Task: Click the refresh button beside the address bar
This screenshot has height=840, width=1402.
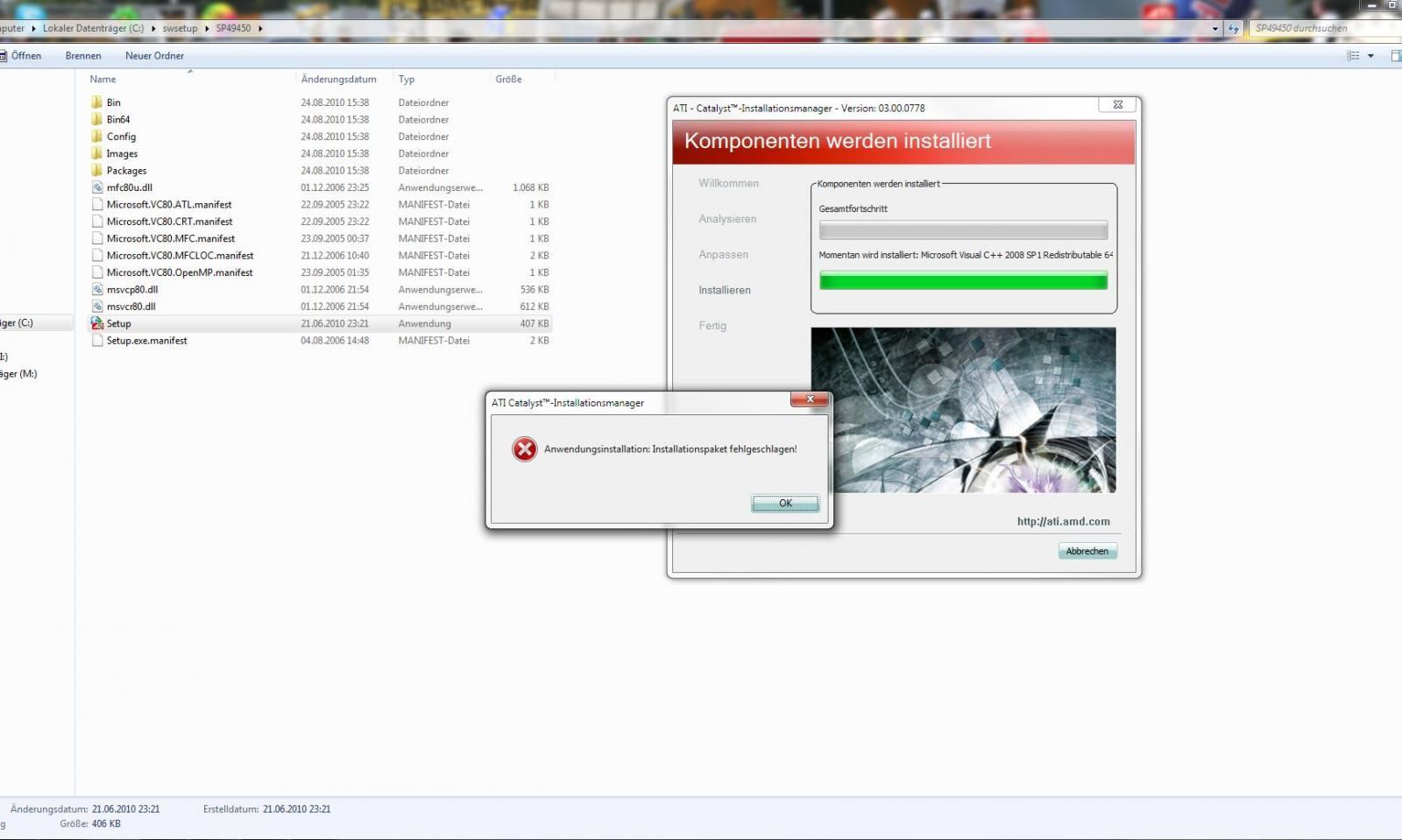Action: 1234,29
